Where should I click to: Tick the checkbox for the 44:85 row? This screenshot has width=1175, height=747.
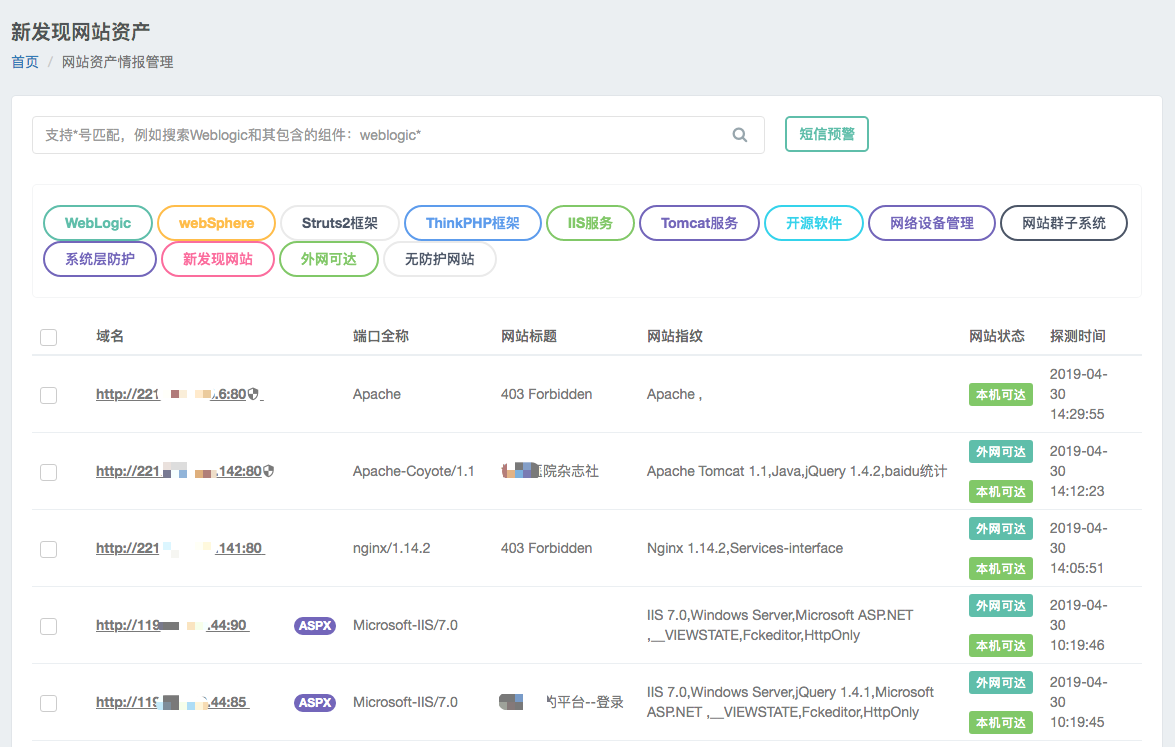(x=48, y=703)
